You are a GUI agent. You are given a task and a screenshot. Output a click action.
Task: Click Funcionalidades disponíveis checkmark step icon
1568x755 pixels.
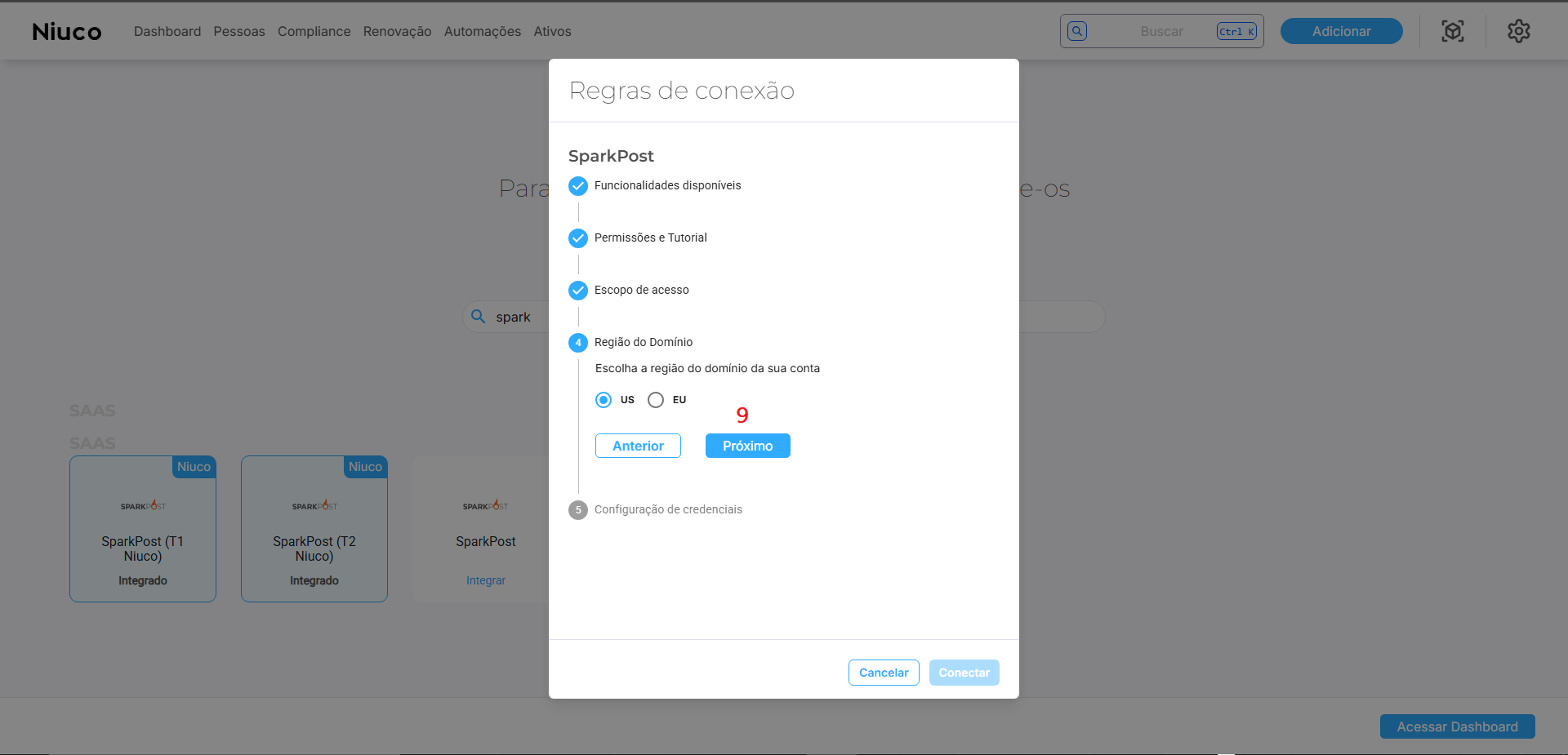pyautogui.click(x=578, y=186)
